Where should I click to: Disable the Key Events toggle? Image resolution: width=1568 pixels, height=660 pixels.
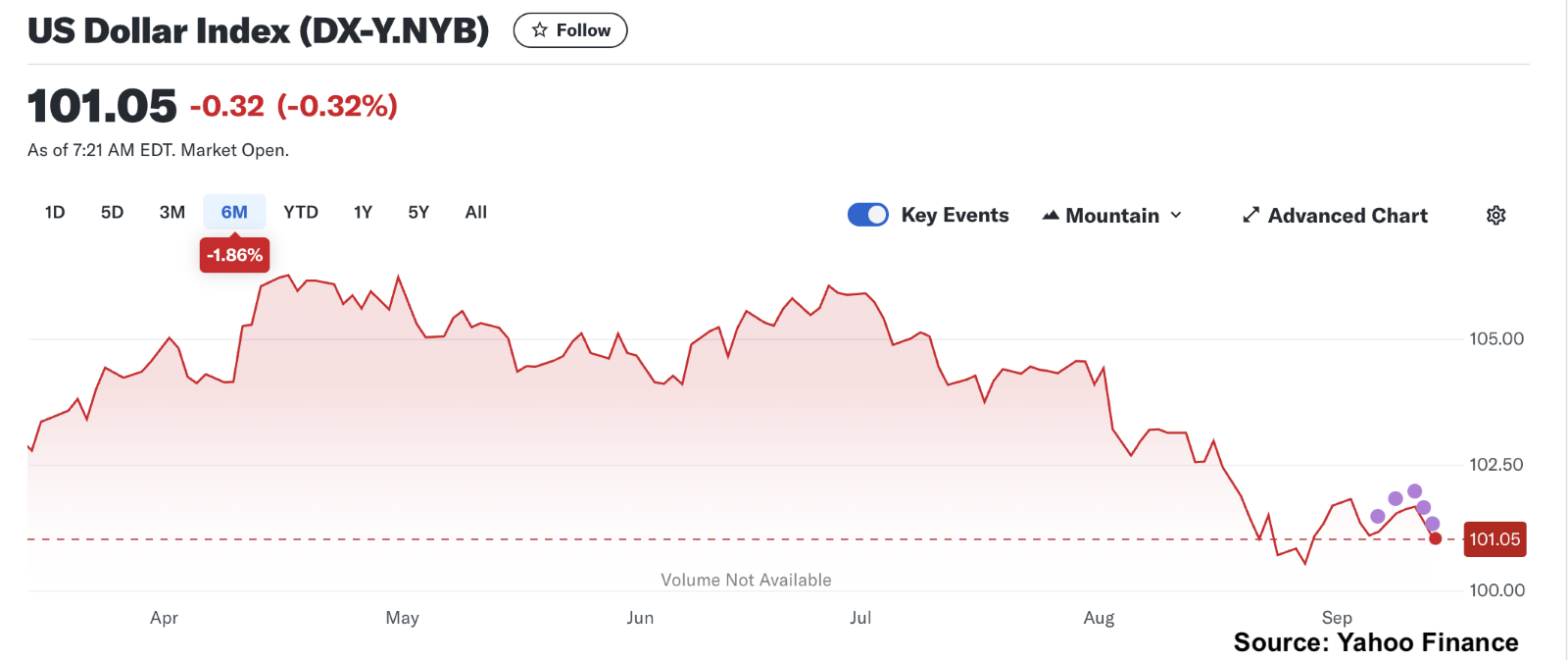click(x=868, y=215)
